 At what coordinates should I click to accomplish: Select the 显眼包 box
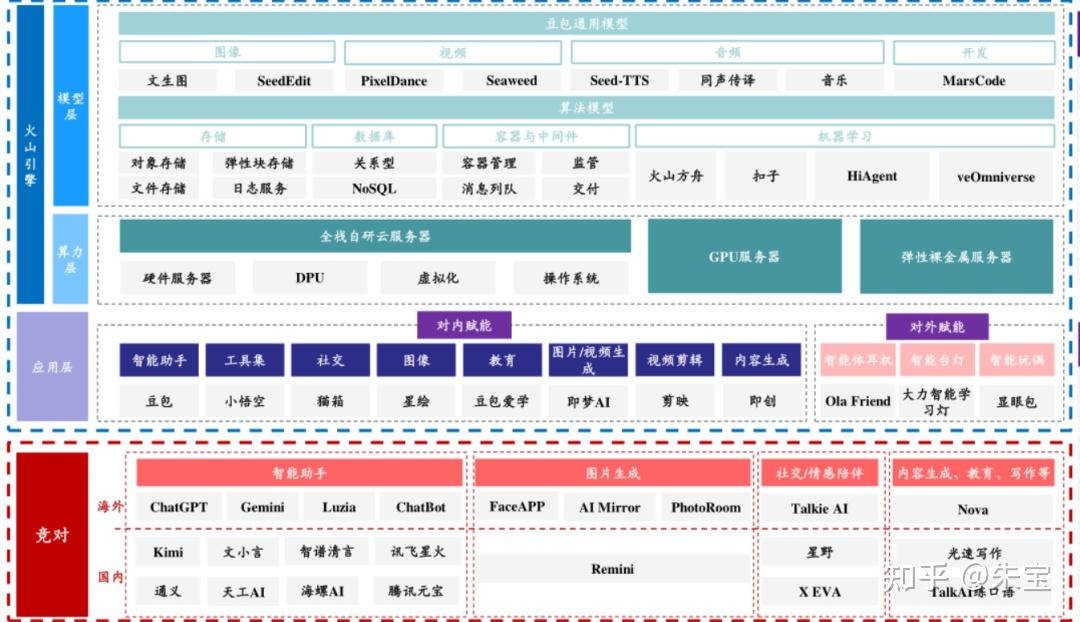tap(1017, 401)
